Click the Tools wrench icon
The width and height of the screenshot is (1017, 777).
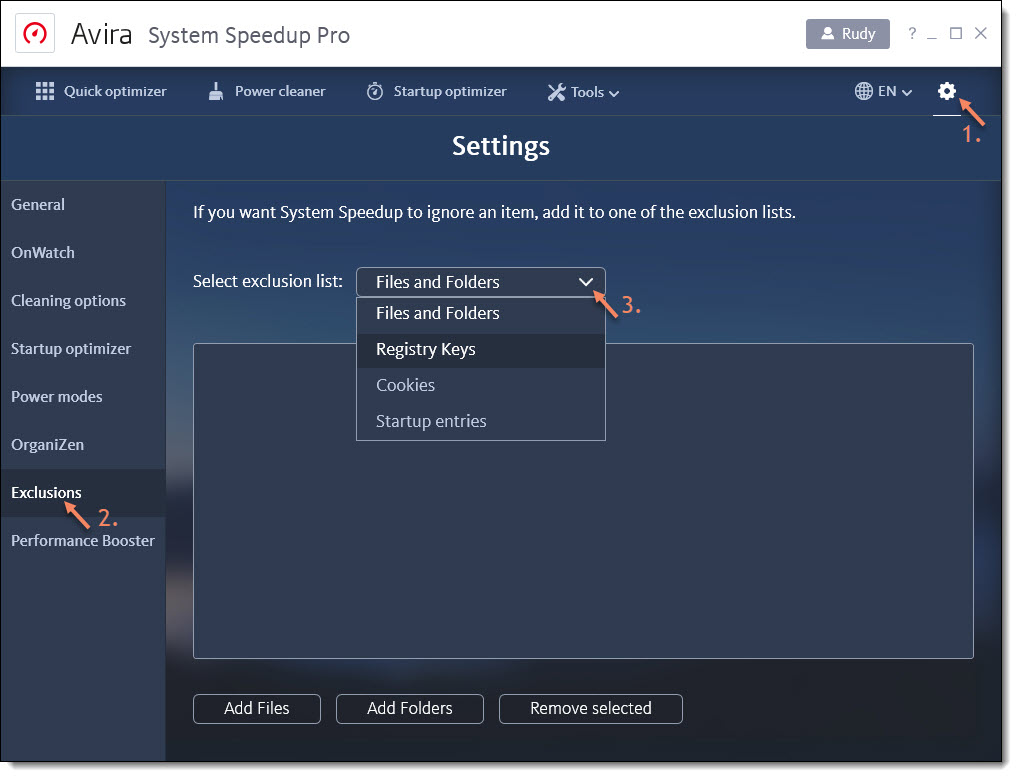pos(556,92)
